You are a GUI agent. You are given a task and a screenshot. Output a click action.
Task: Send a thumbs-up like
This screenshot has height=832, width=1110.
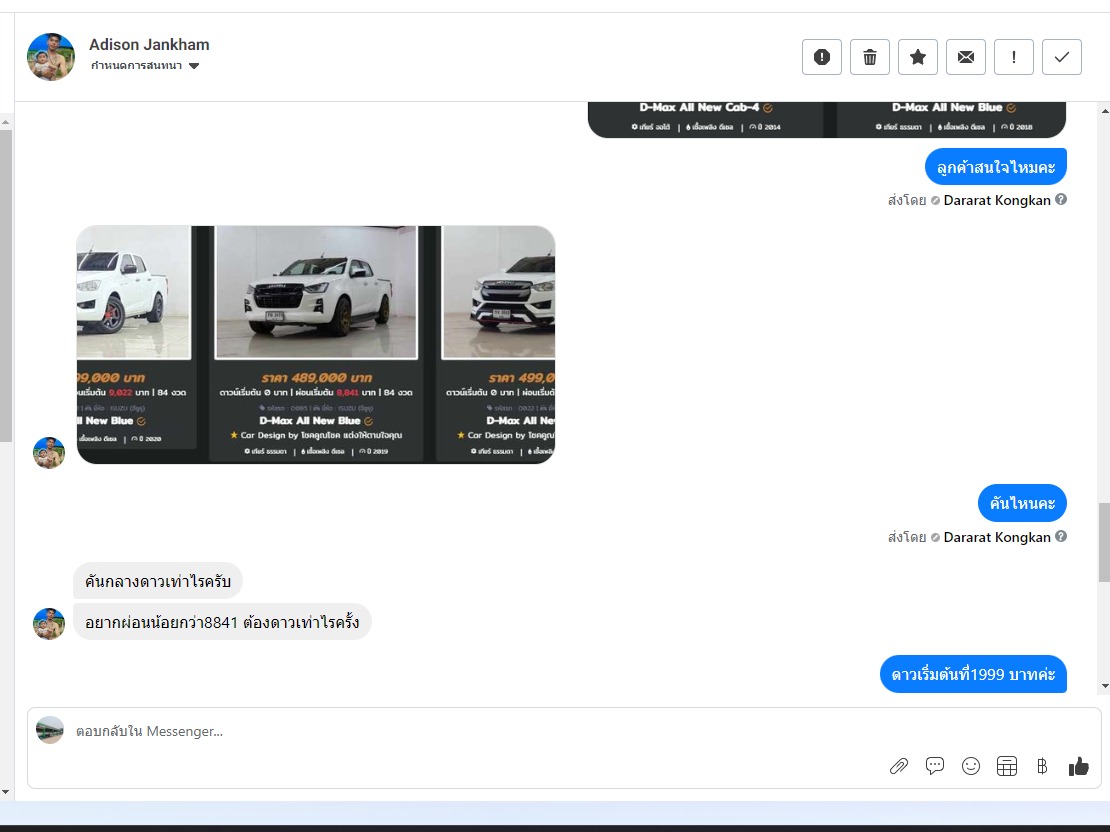coord(1078,766)
